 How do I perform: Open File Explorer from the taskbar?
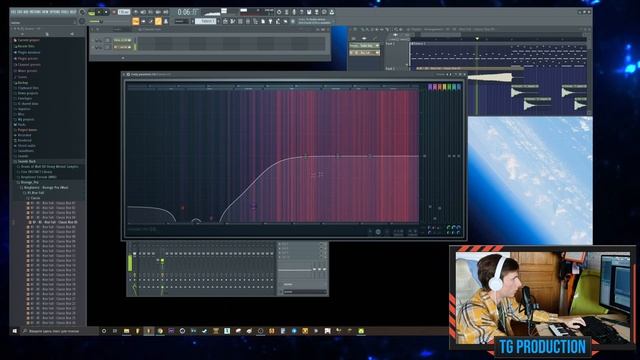click(127, 331)
